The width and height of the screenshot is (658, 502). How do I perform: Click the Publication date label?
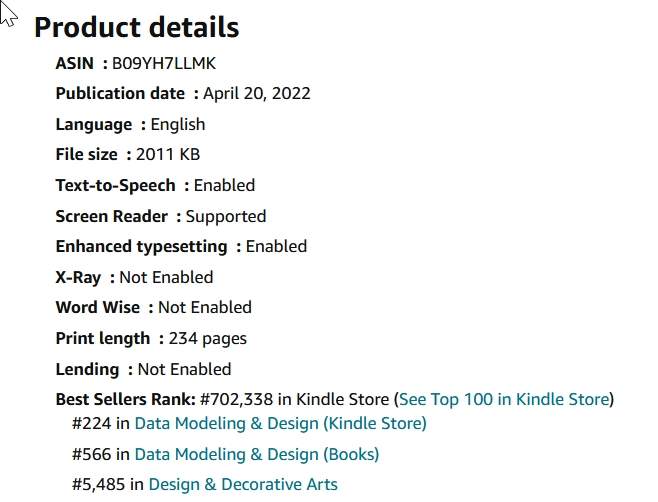120,94
